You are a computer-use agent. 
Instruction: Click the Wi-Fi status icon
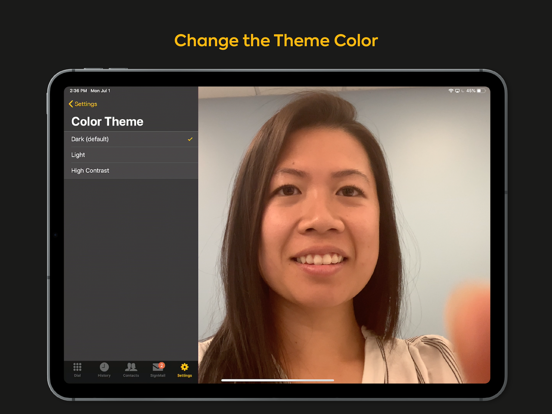[451, 91]
